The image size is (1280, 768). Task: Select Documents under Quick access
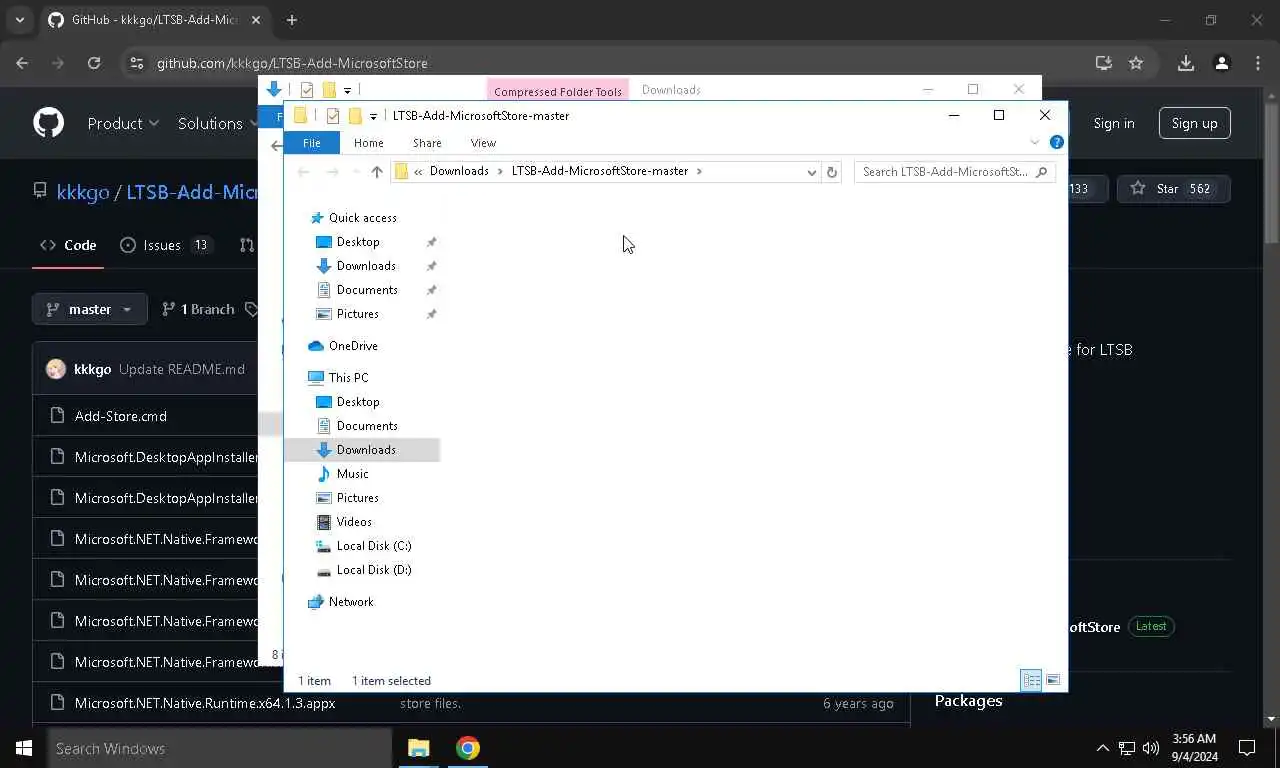coord(367,290)
